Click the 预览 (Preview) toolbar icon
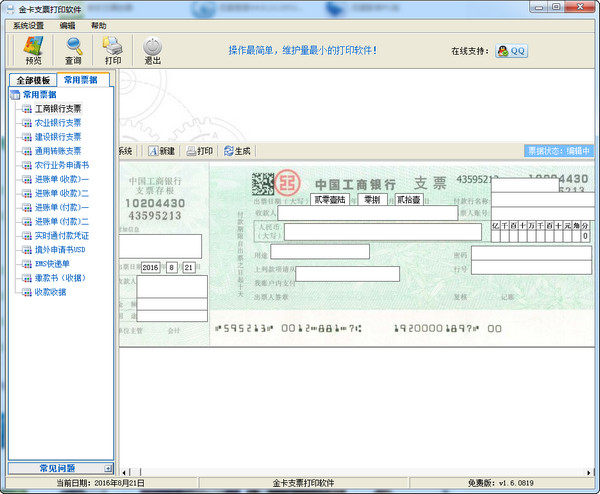600x494 pixels. click(33, 49)
